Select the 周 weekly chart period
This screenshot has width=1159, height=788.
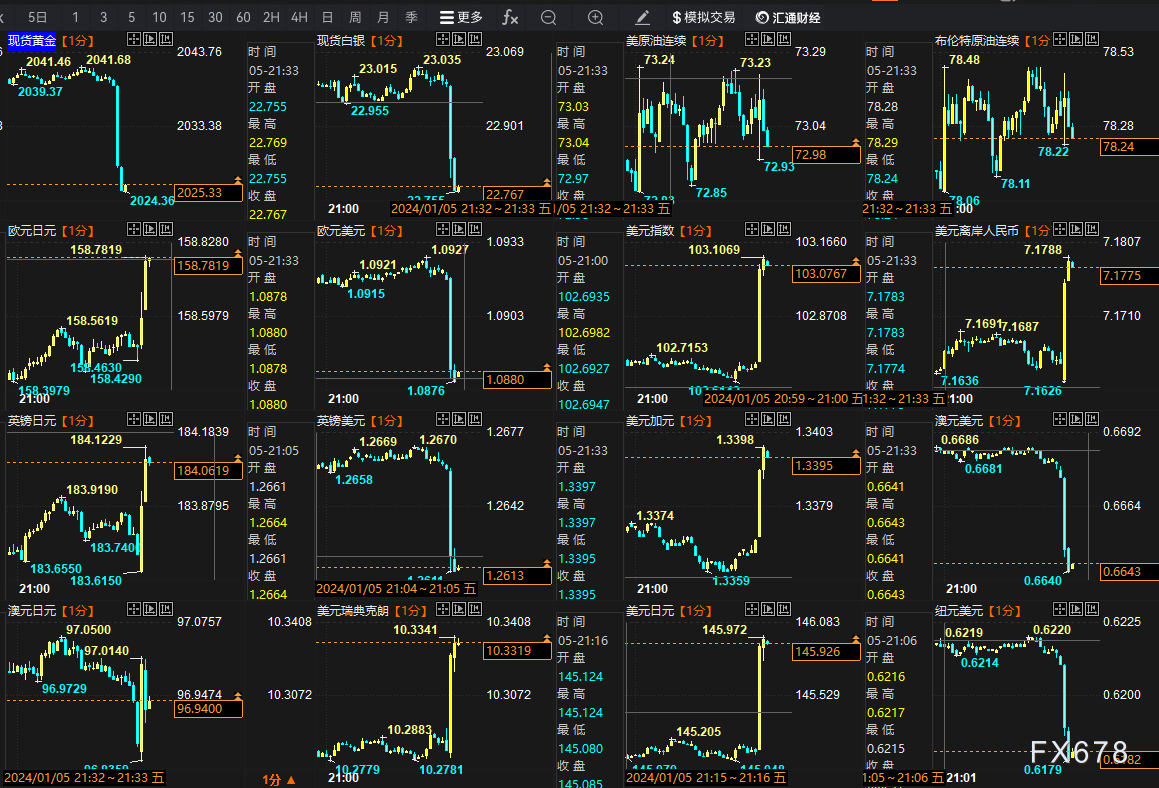click(354, 17)
